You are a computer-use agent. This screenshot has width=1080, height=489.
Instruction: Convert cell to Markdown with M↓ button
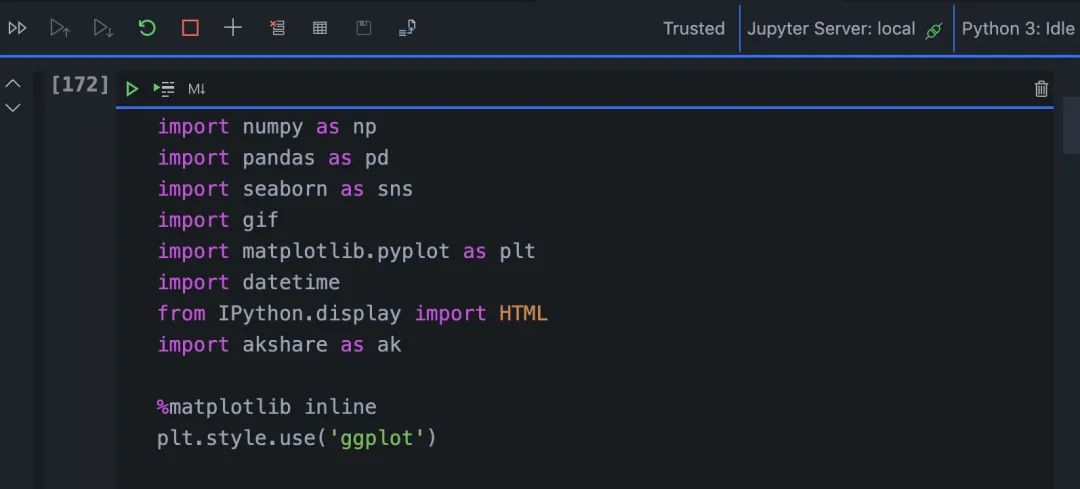pyautogui.click(x=196, y=89)
